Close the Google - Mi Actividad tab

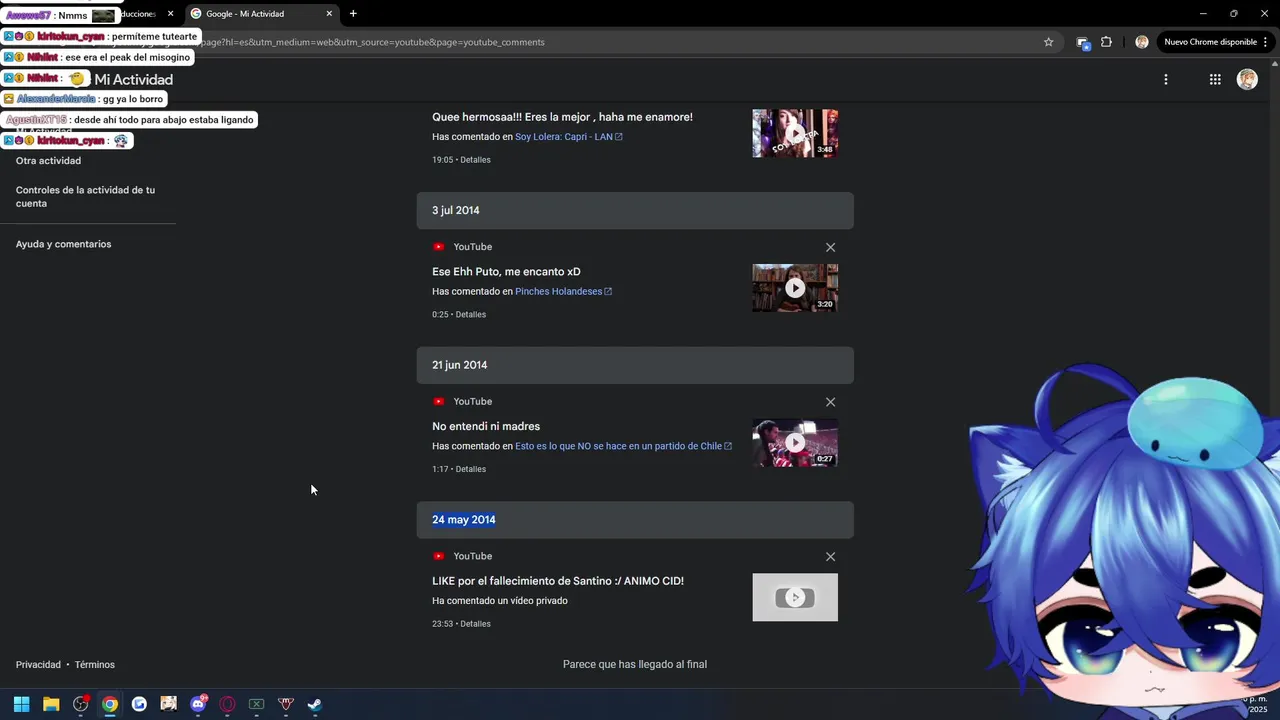329,14
